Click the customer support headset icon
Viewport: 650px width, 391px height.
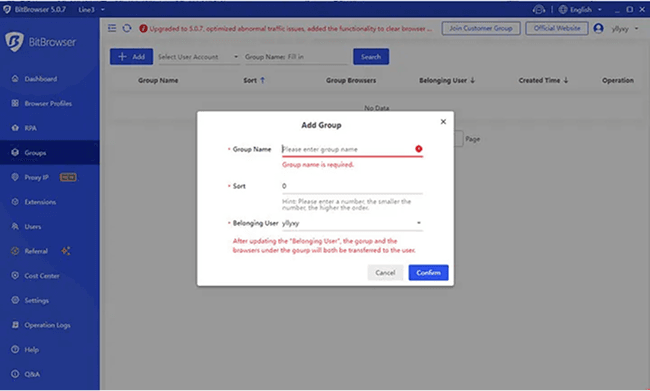pos(538,9)
